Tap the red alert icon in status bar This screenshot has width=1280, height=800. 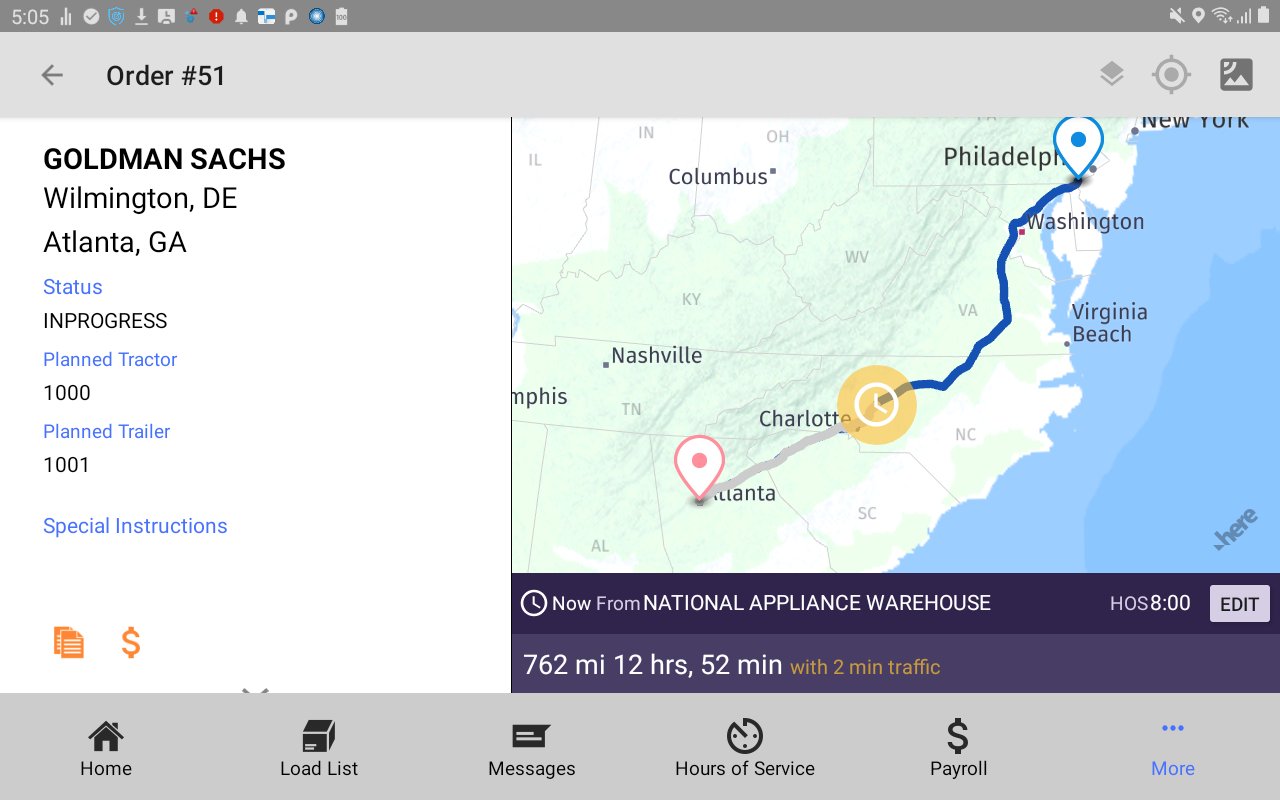216,16
